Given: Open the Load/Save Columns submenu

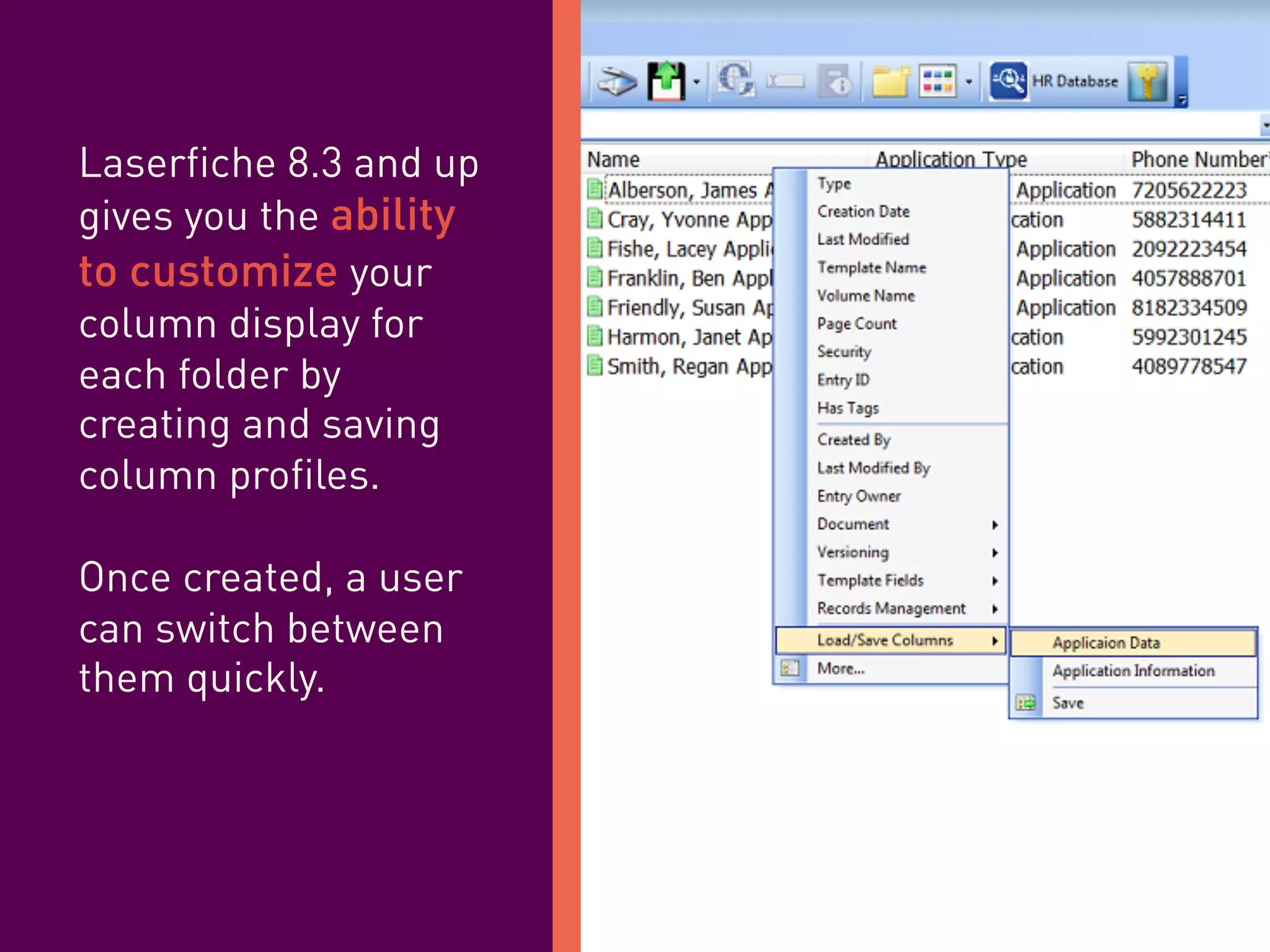Looking at the screenshot, I should click(x=890, y=640).
